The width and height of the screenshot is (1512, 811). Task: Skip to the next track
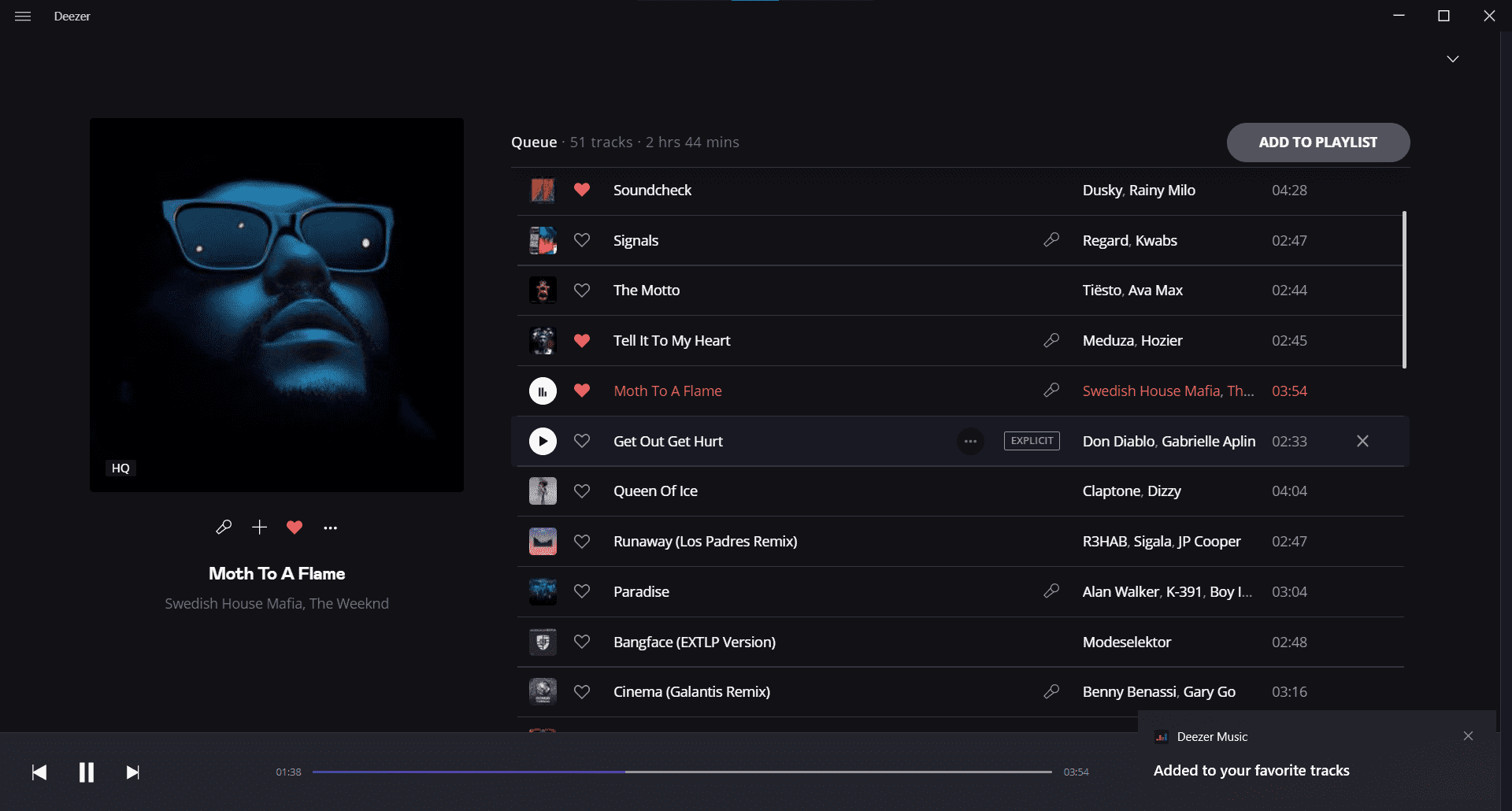[133, 772]
